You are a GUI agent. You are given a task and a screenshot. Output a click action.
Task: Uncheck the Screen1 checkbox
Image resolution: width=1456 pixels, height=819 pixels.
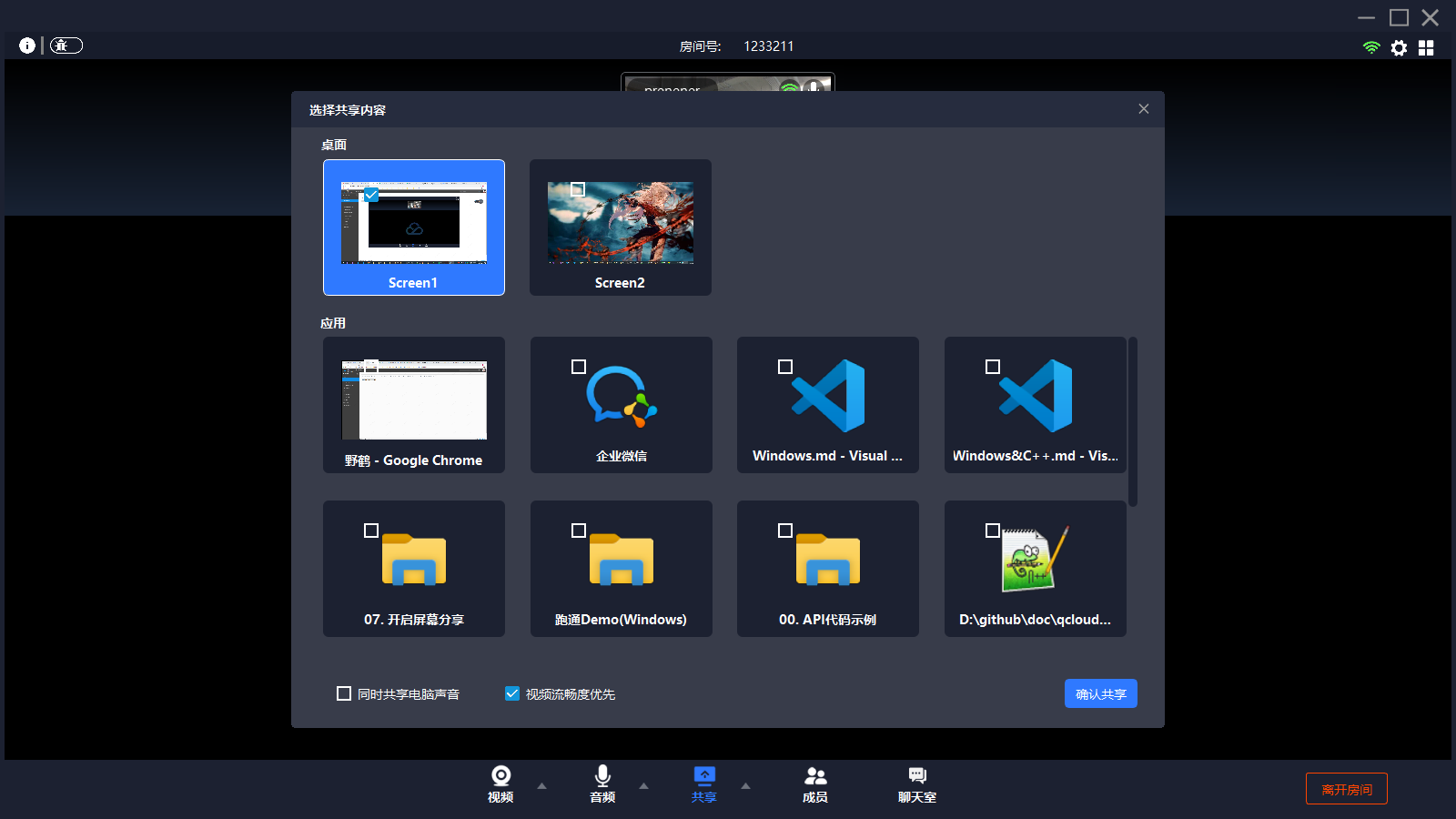[371, 194]
